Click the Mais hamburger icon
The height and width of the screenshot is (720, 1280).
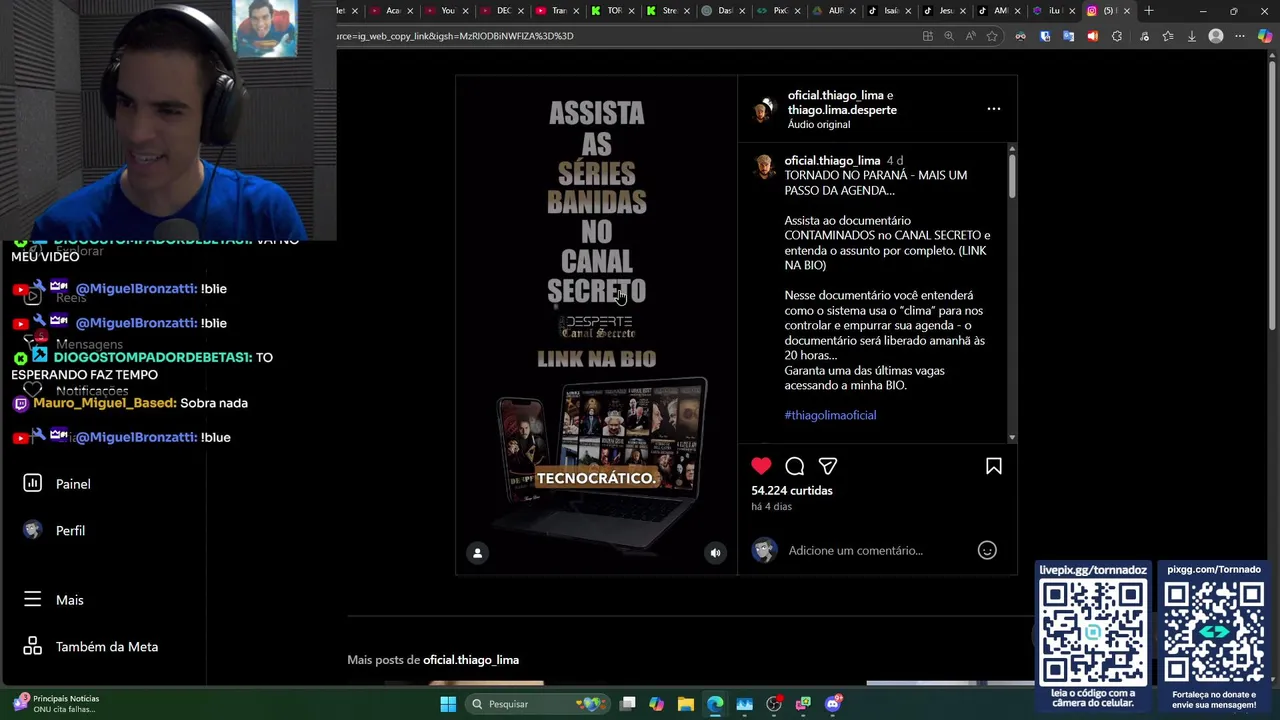pyautogui.click(x=32, y=599)
